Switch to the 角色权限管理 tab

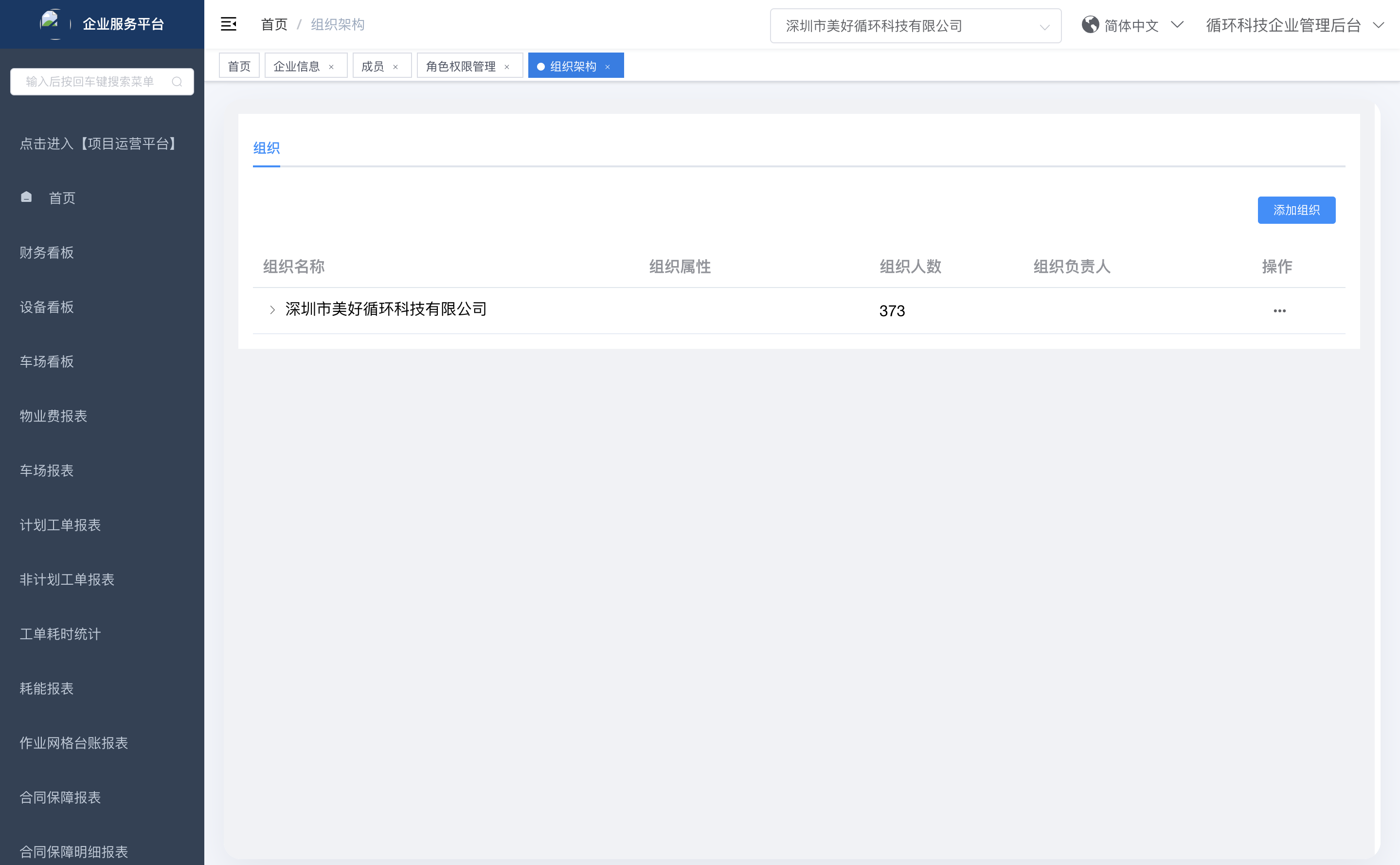461,66
